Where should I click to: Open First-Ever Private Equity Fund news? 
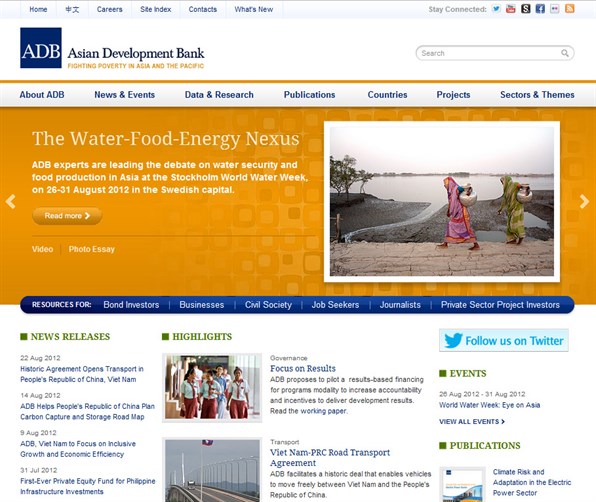[x=88, y=486]
